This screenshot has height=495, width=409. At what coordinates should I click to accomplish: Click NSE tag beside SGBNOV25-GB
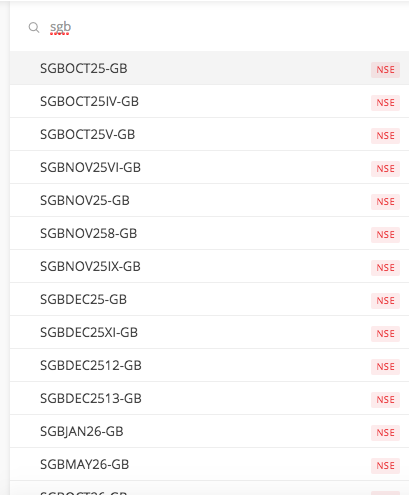[385, 202]
